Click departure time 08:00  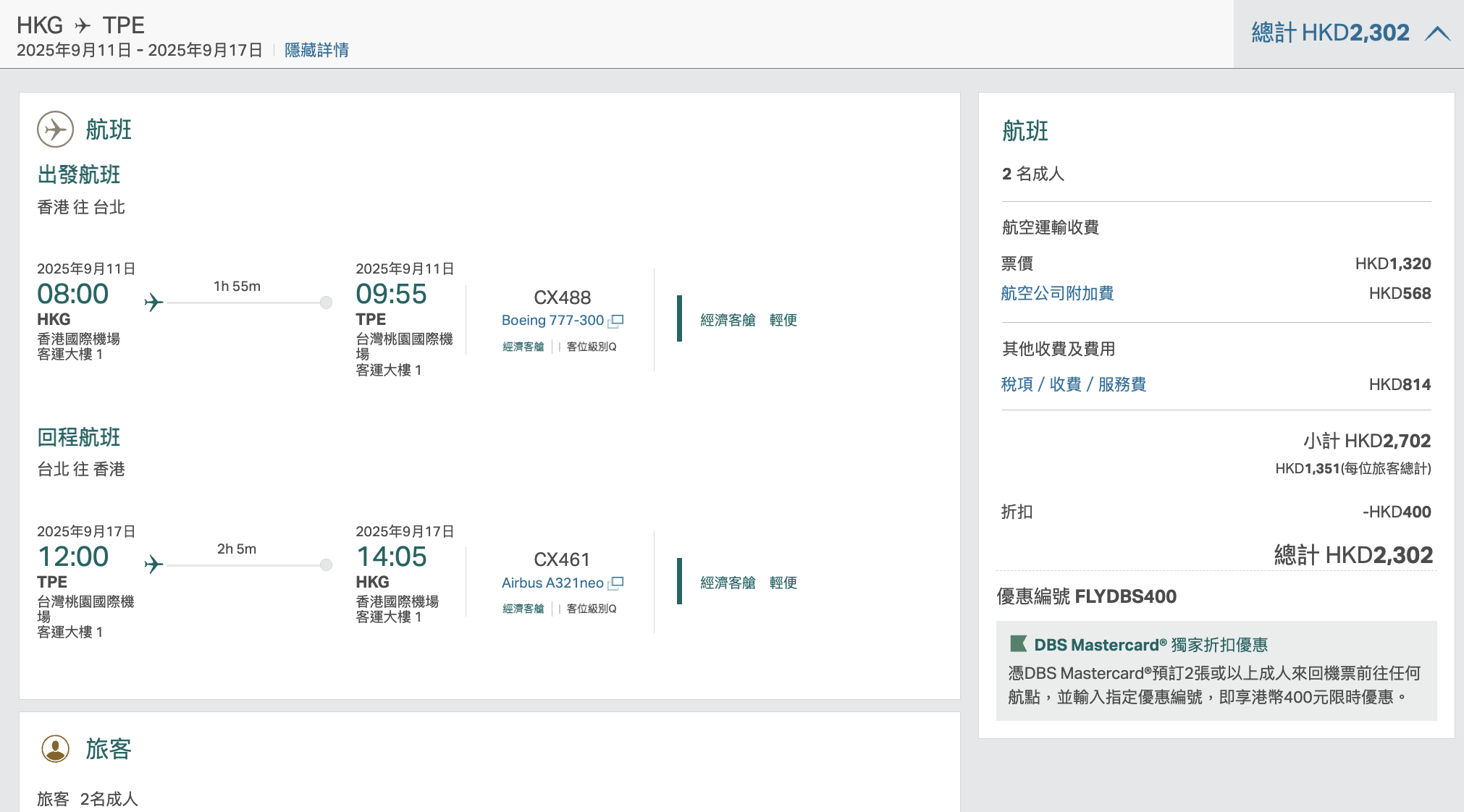(73, 294)
